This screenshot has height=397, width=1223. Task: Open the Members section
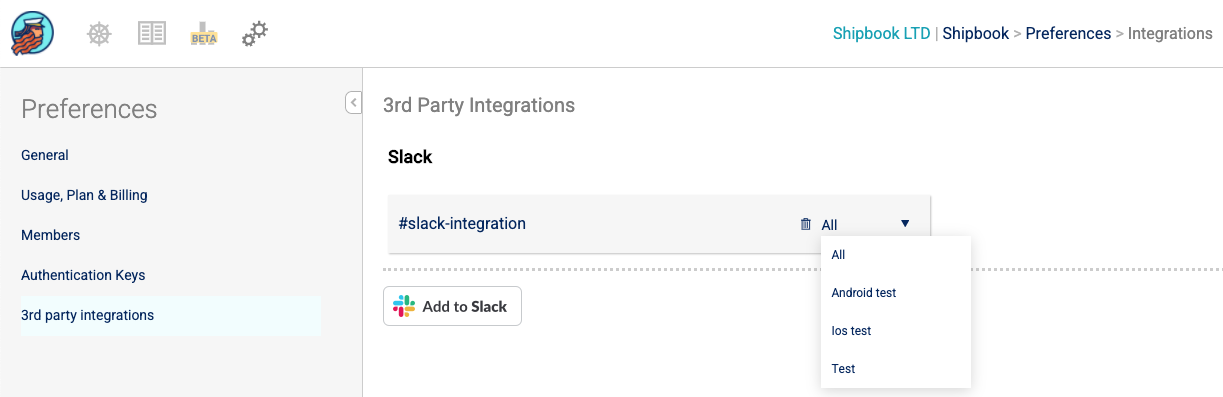50,235
